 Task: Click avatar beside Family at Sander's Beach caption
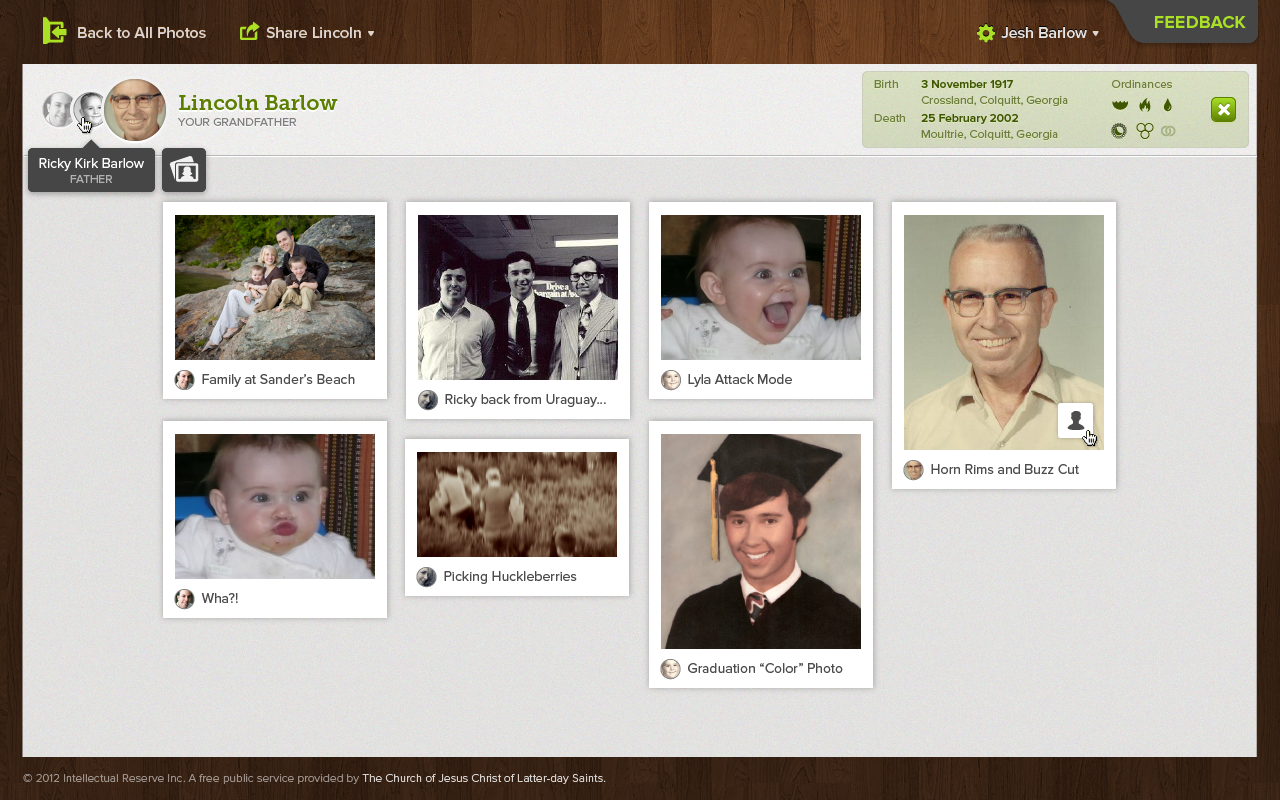184,380
